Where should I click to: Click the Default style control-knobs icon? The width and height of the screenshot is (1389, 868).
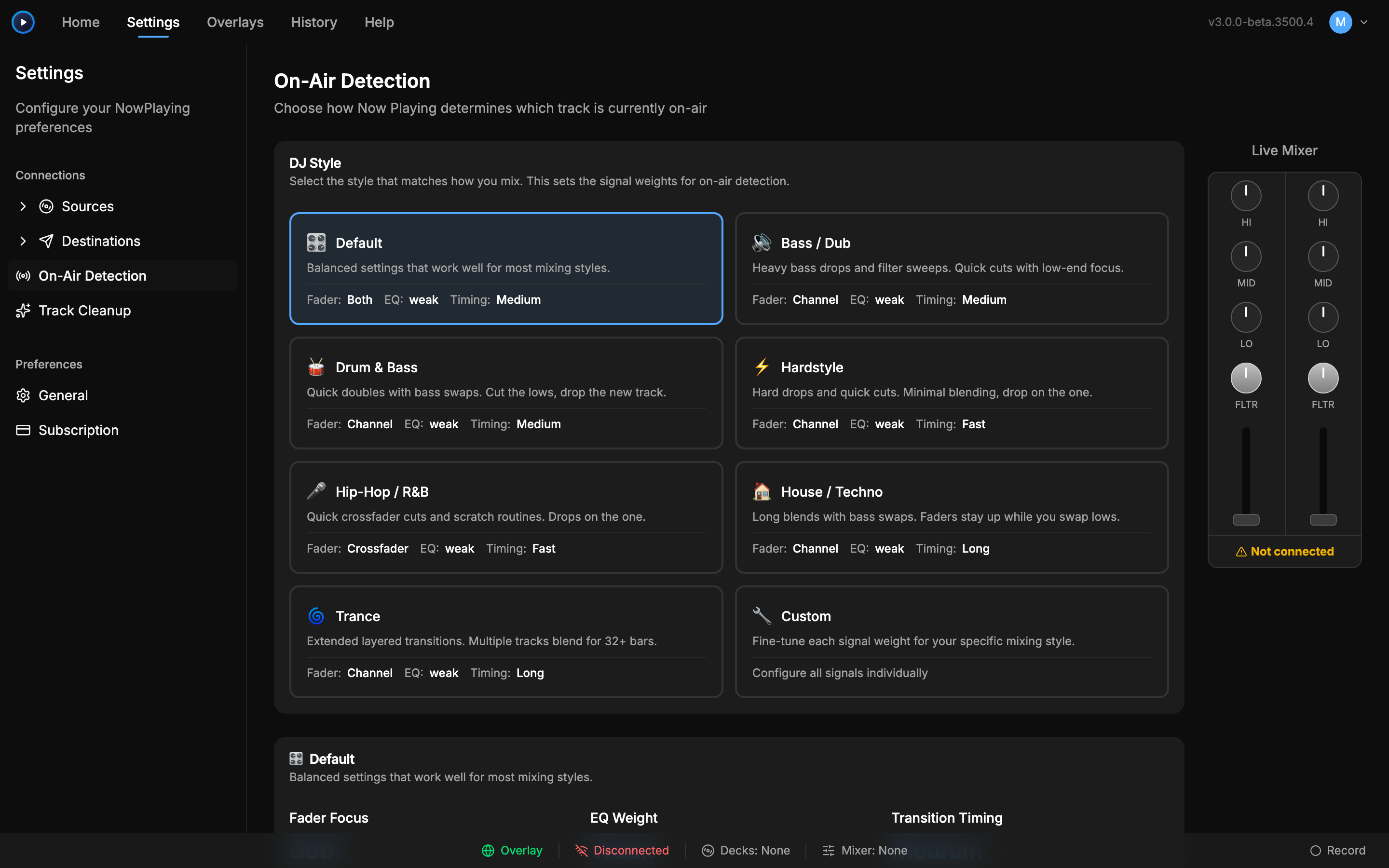316,243
